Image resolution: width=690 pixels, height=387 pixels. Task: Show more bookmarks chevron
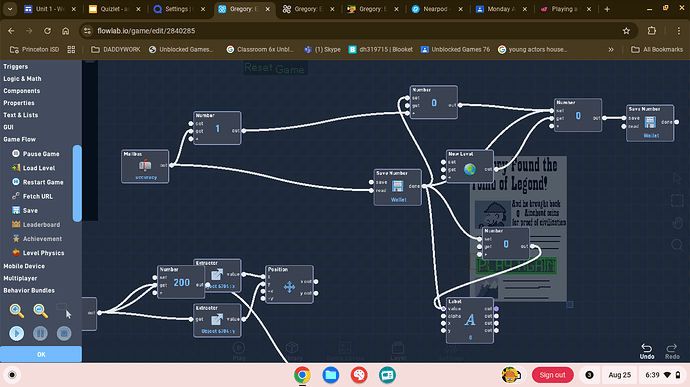(611, 50)
